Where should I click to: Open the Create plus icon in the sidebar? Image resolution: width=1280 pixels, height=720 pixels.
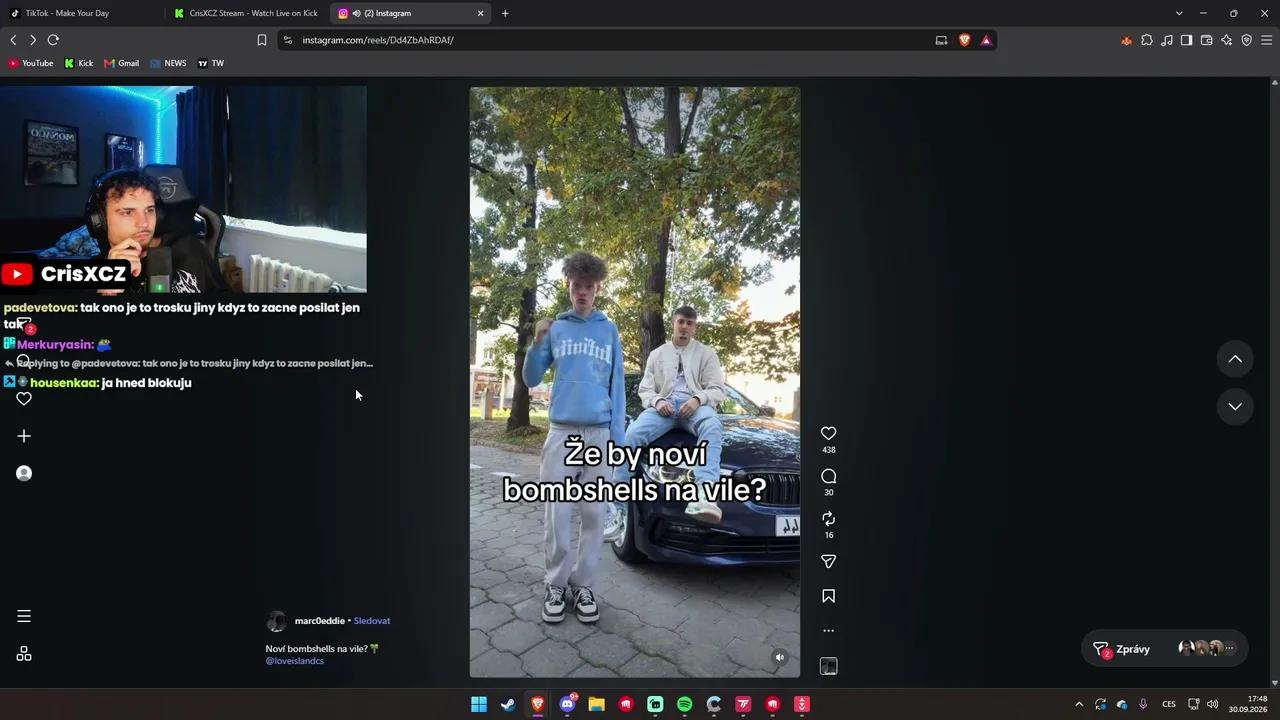[24, 436]
